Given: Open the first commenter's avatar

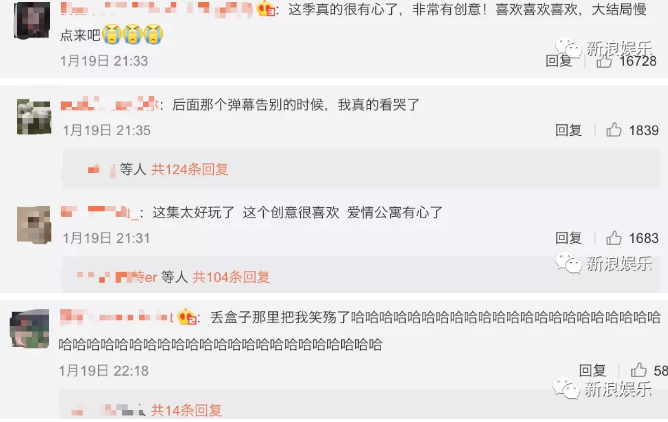Looking at the screenshot, I should click(32, 20).
